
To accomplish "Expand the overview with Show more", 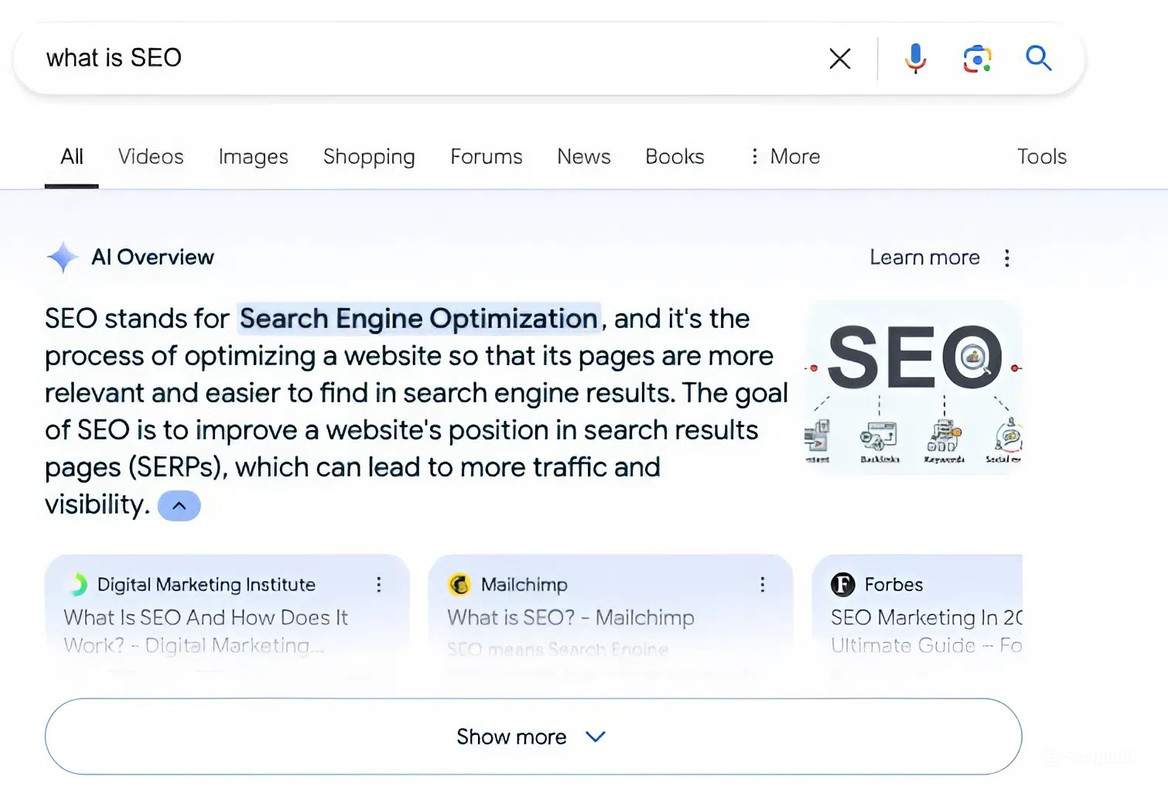I will pos(532,737).
